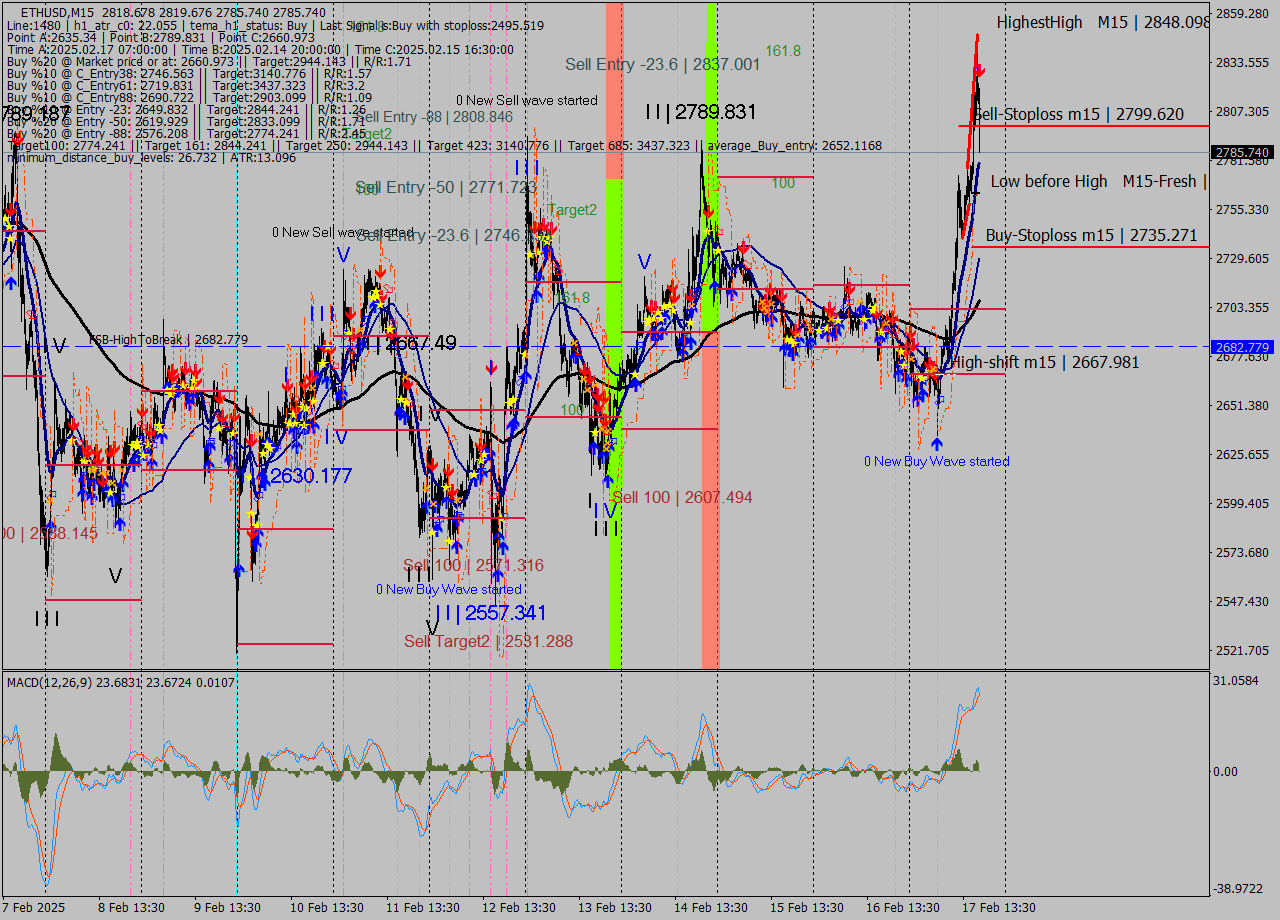Screen dimensions: 1280x920
Task: Click the 'I V' wave marker near the Sell 100 label
Action: pyautogui.click(x=605, y=508)
